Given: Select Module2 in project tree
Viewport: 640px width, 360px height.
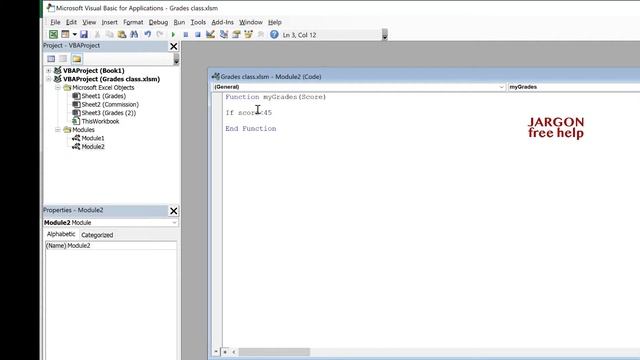Looking at the screenshot, I should [x=93, y=147].
